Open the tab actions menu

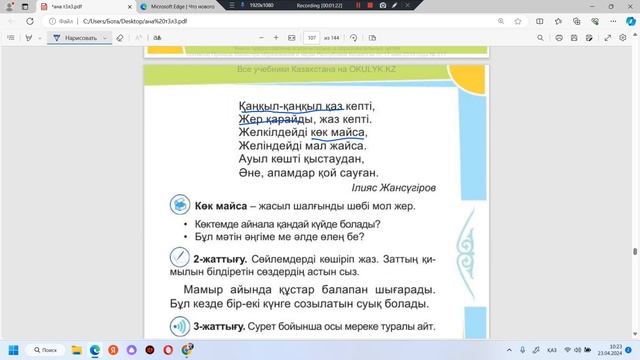[x=25, y=7]
